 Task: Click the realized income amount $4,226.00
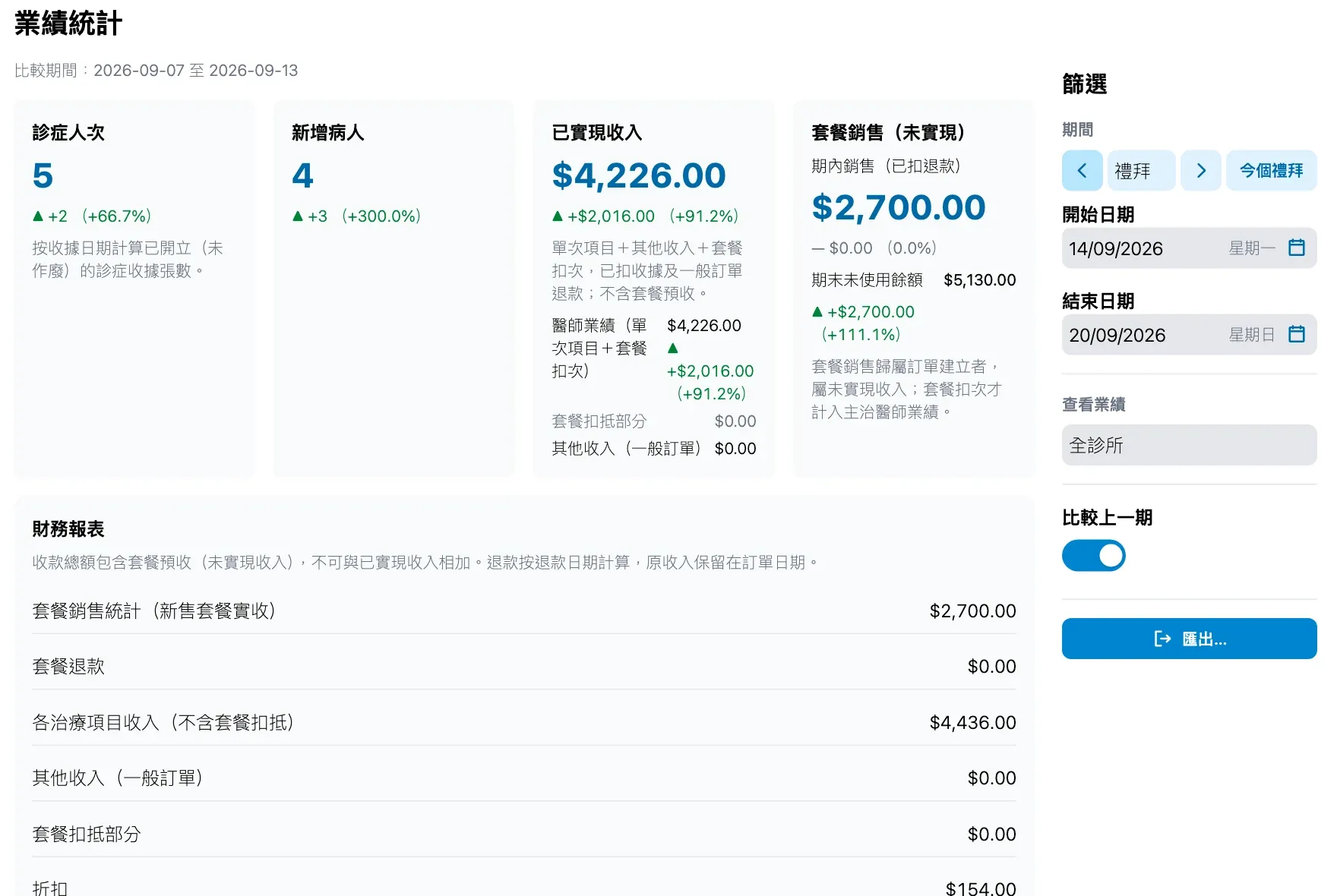pos(639,176)
